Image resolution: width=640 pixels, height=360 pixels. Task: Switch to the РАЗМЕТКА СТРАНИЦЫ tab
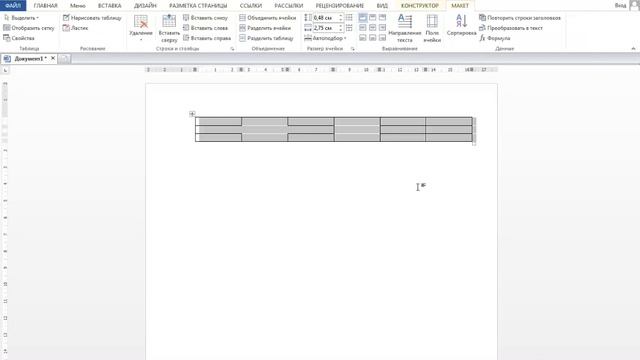pos(198,6)
